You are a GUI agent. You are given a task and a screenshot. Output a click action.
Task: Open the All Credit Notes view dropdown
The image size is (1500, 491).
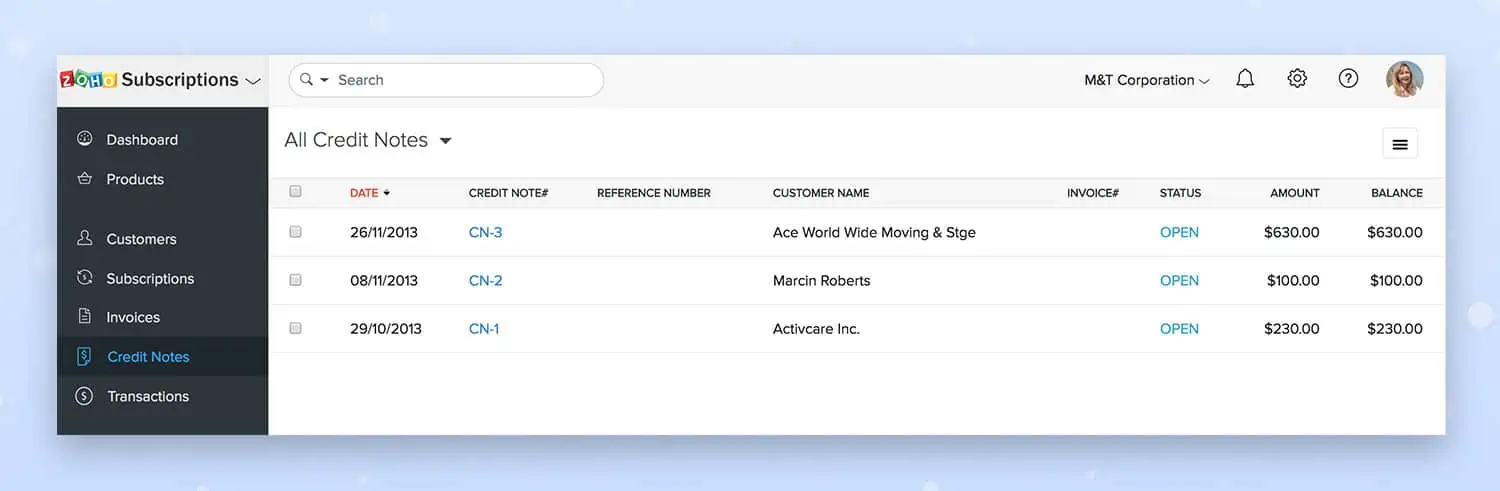tap(446, 141)
